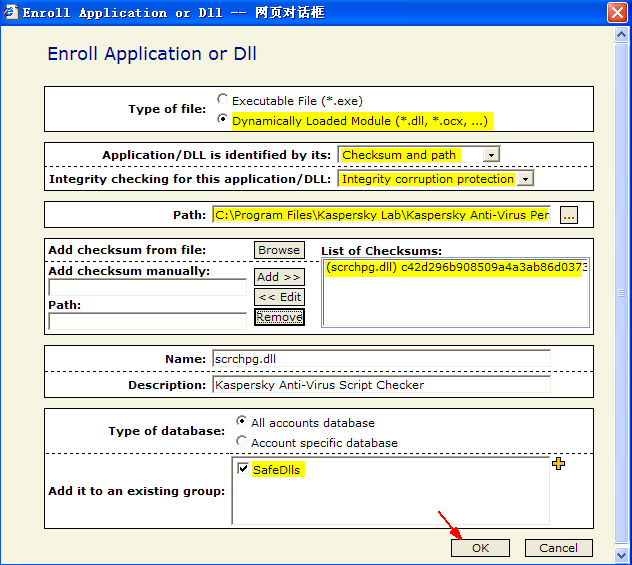
Task: Focus the checksum Path input field
Action: [148, 321]
